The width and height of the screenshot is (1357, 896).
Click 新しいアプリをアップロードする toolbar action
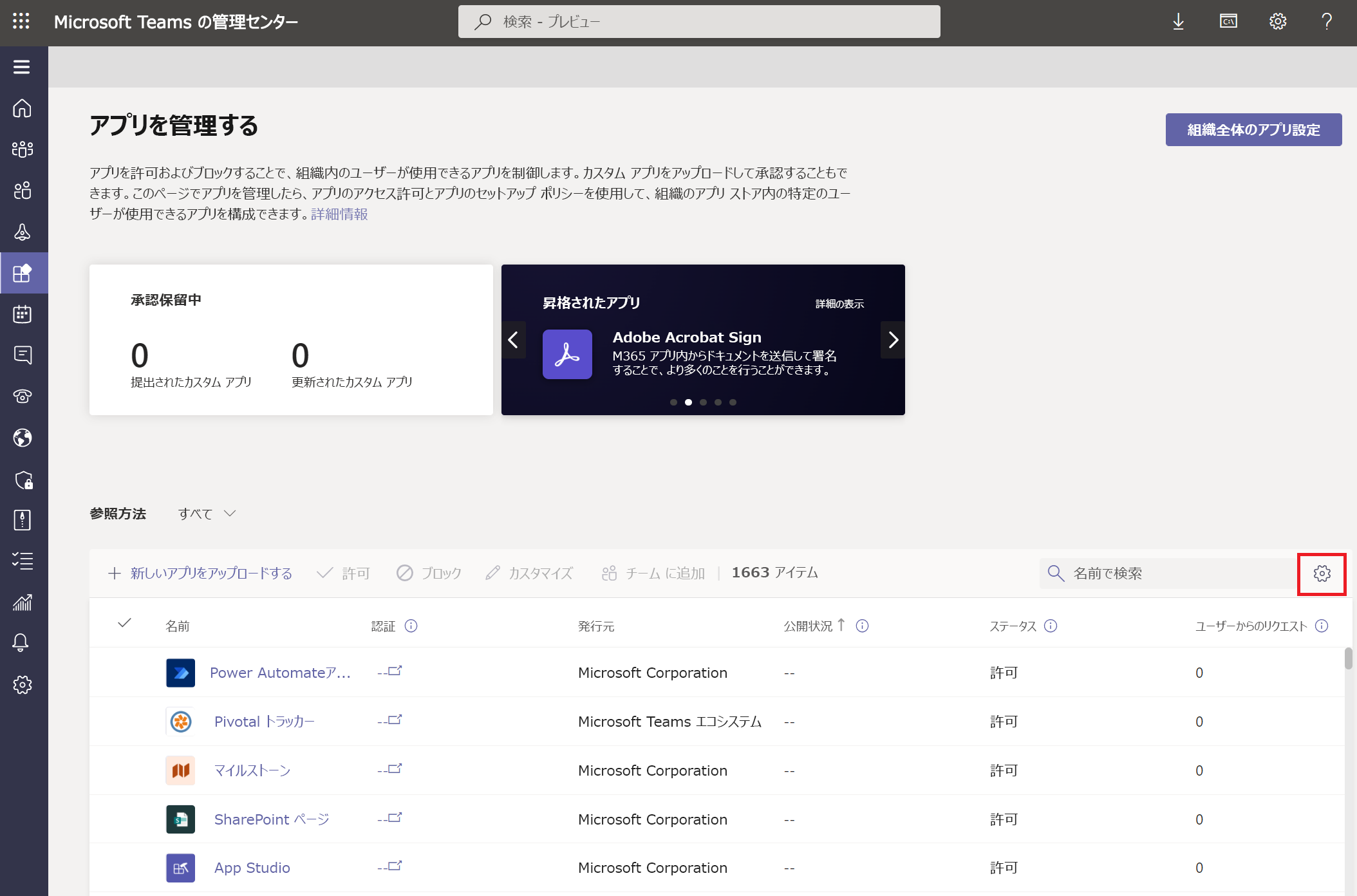pyautogui.click(x=200, y=573)
